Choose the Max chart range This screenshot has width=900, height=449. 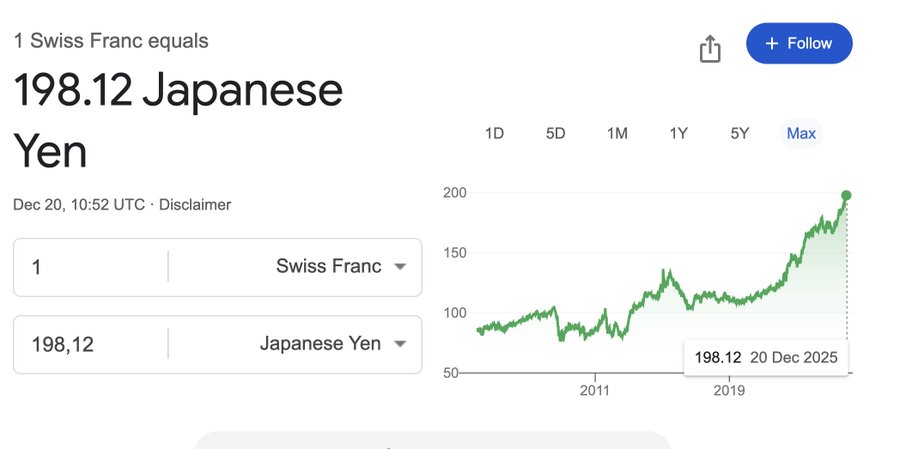(x=801, y=133)
